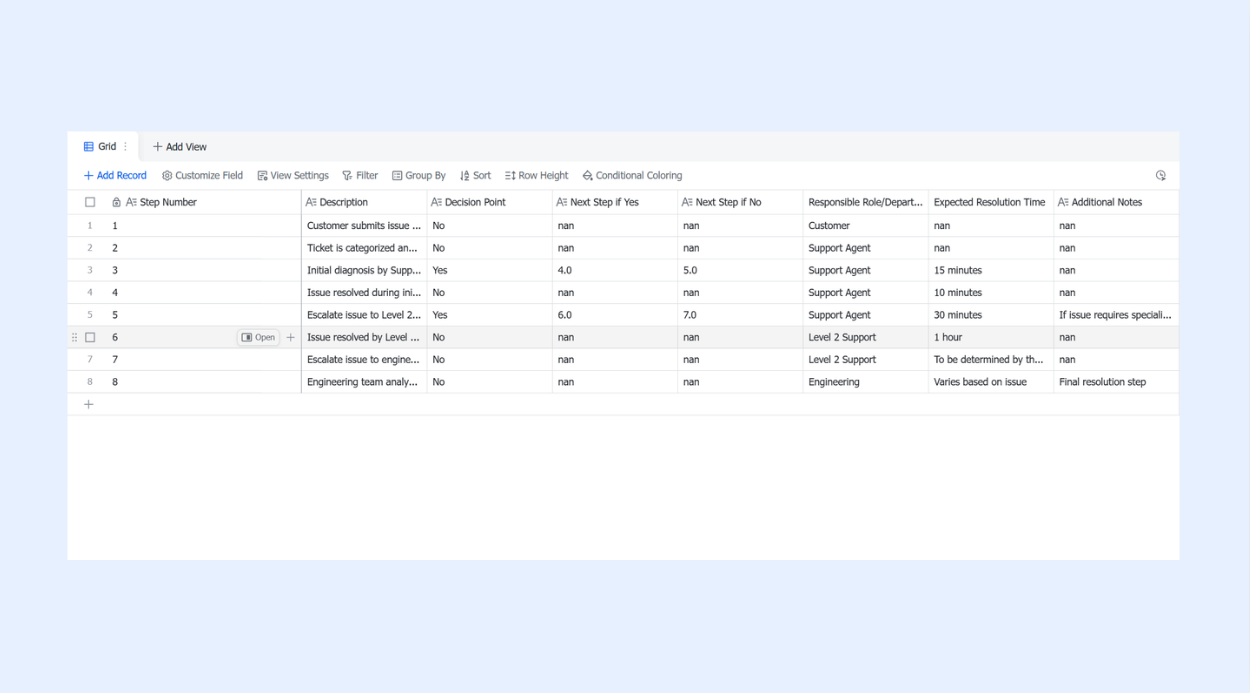
Task: Click the Description column header
Action: pyautogui.click(x=364, y=202)
